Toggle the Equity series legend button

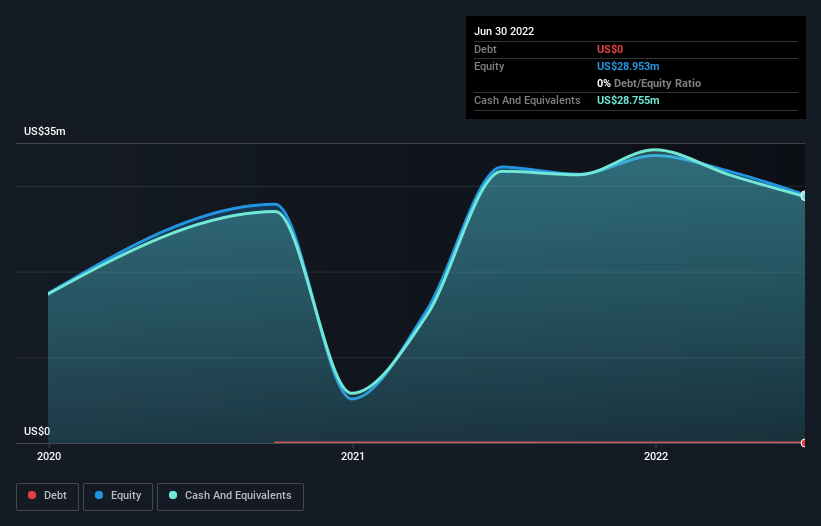118,496
